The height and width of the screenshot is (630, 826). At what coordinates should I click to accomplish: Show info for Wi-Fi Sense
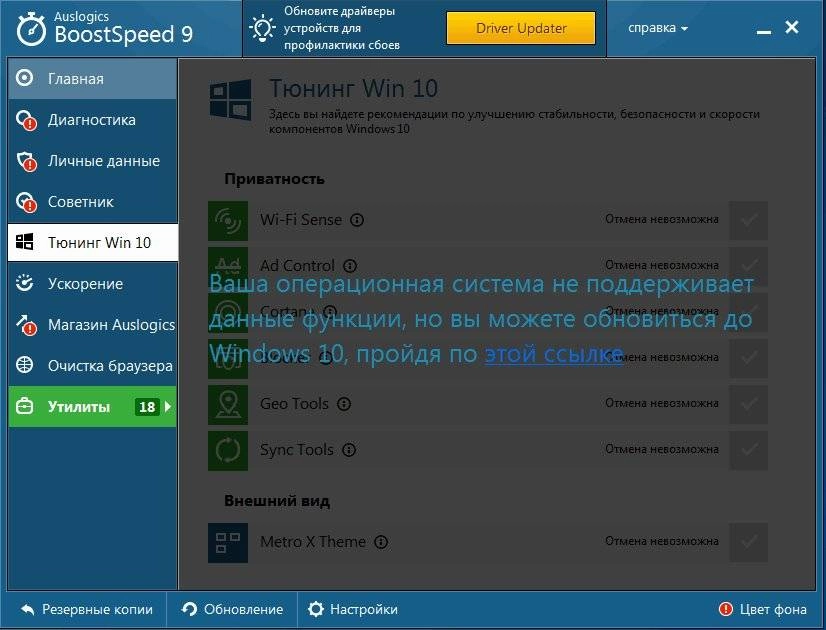click(x=357, y=220)
